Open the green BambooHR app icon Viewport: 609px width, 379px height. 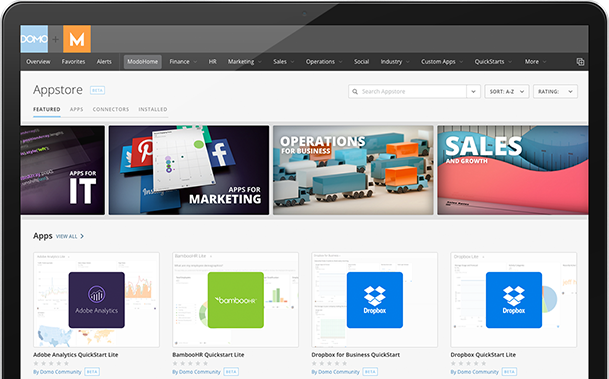click(x=236, y=300)
